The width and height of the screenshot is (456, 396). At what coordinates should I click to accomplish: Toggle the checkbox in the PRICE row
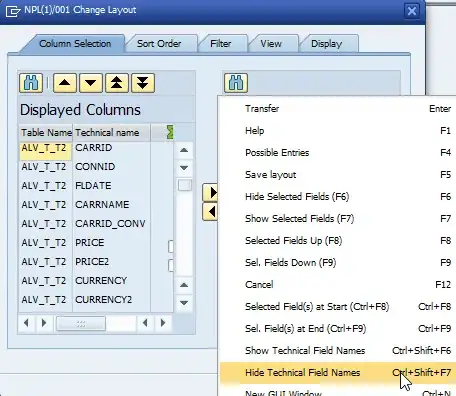point(171,247)
